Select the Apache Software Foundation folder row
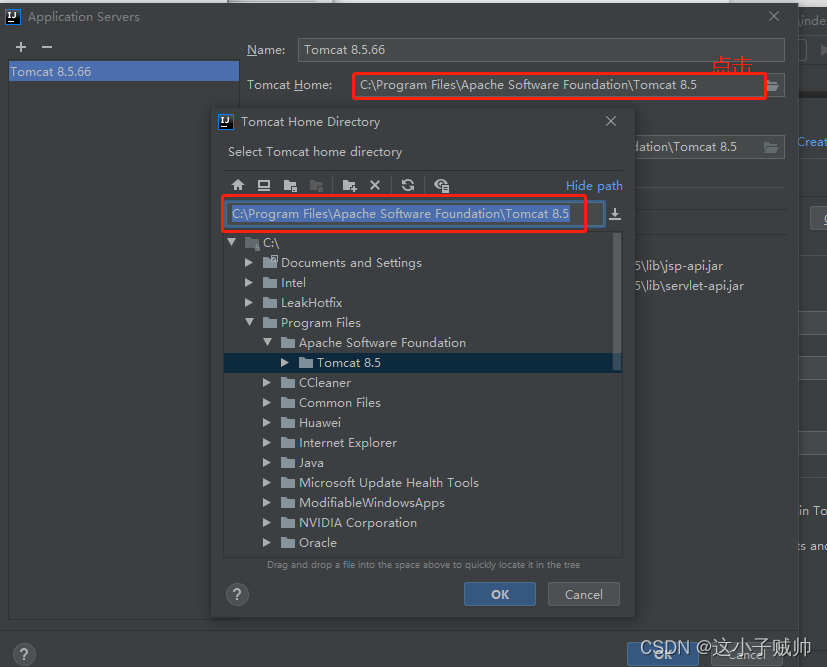The image size is (827, 667). coord(422,343)
